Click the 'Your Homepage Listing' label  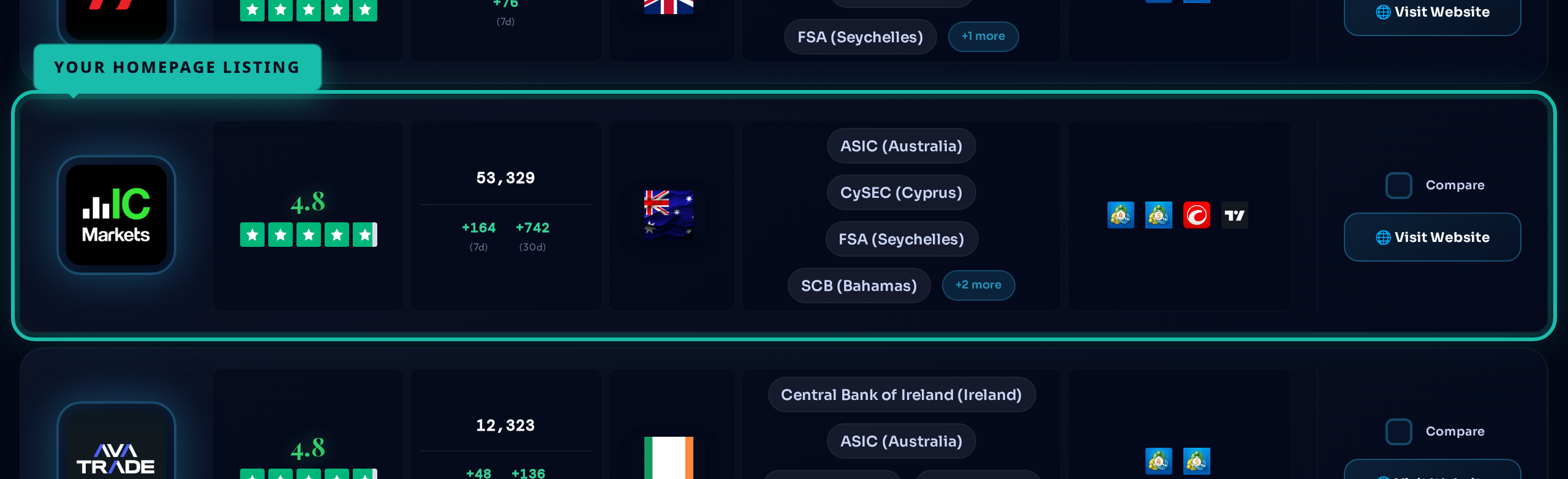177,67
